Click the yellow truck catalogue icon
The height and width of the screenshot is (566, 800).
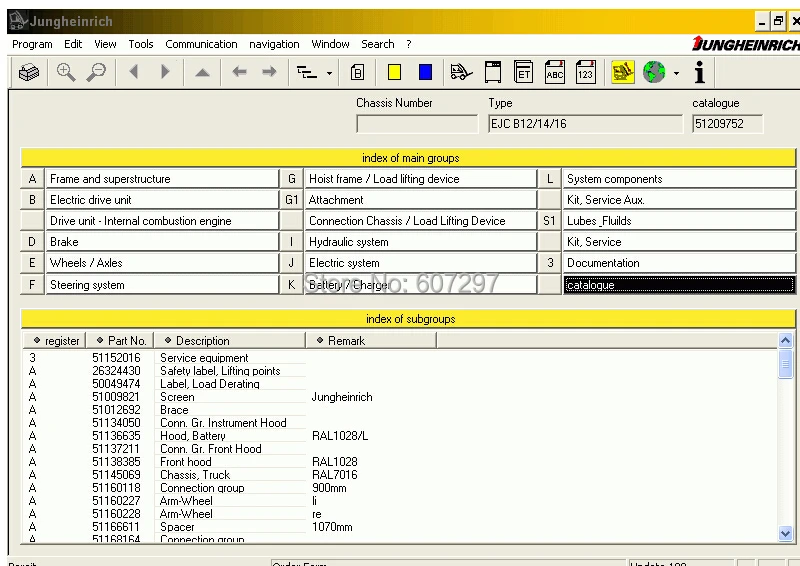click(x=623, y=72)
